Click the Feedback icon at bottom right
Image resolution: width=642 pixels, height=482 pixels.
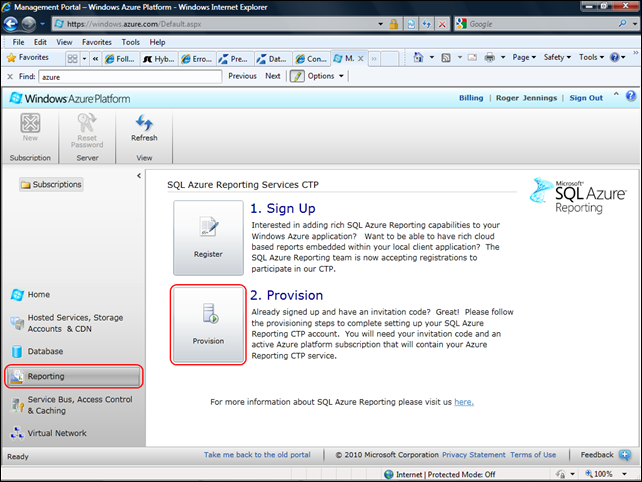coord(624,455)
